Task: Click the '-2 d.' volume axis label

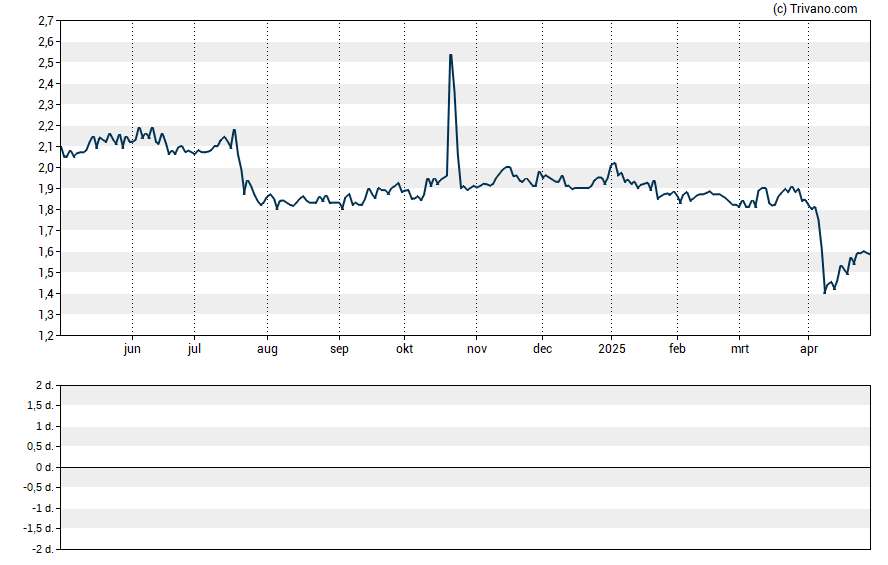Action: [43, 549]
